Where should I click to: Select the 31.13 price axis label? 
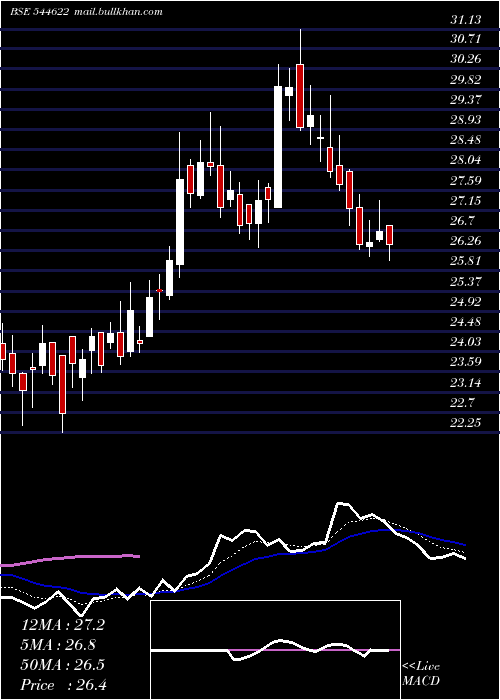[466, 20]
